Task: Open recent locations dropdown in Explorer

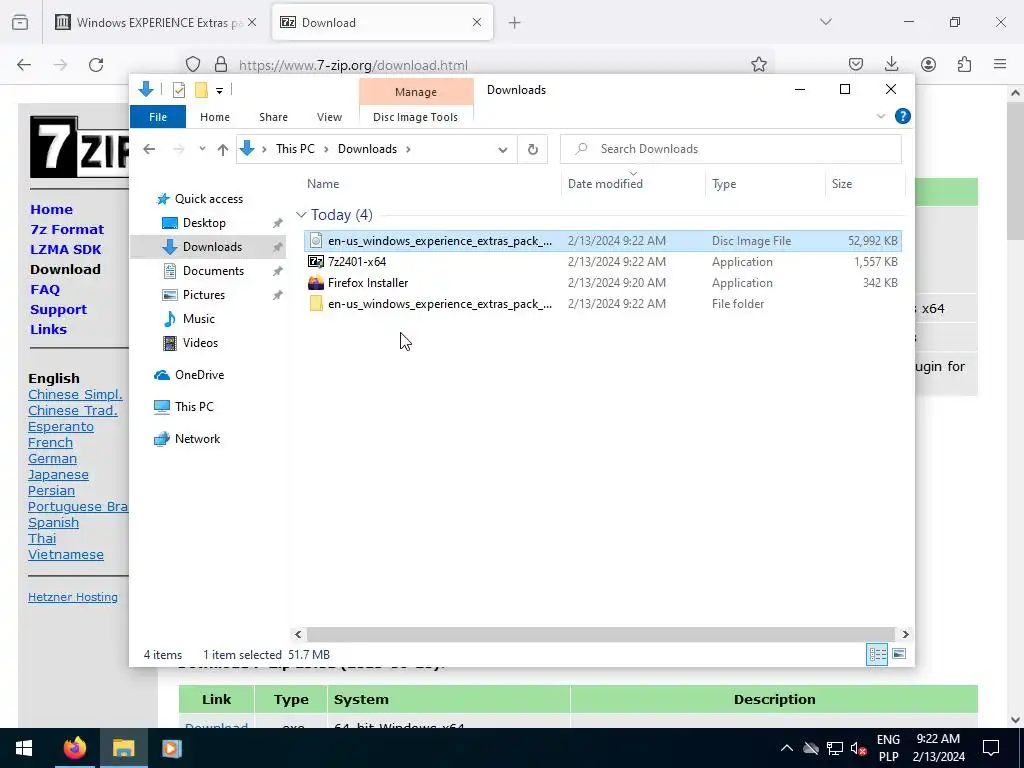Action: [x=202, y=149]
